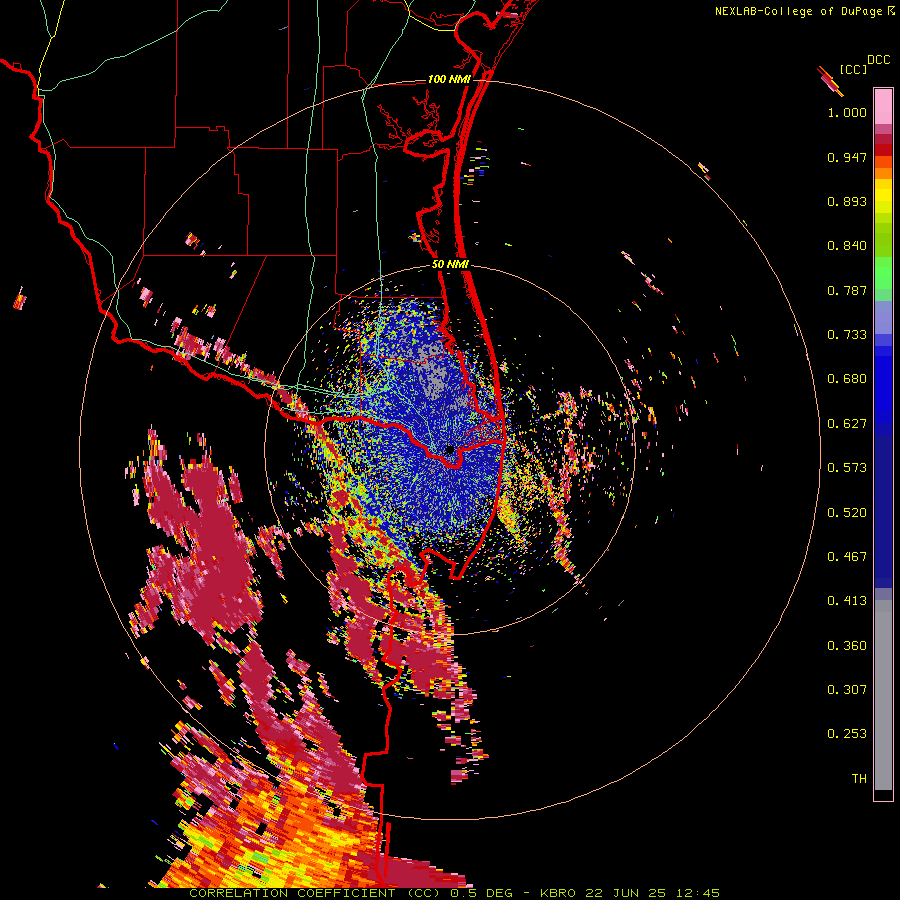The width and height of the screenshot is (900, 900).
Task: Select the 1.000 scale value
Action: tap(847, 112)
